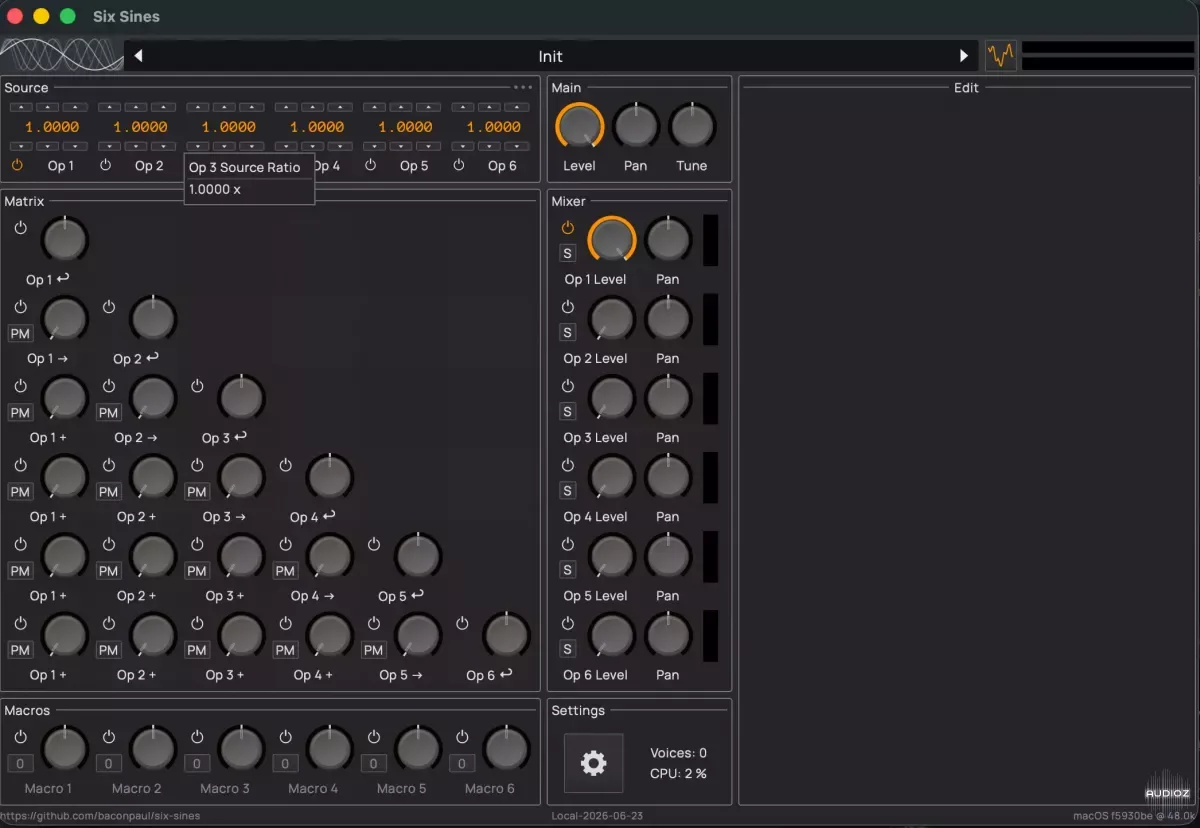This screenshot has width=1200, height=828.
Task: Toggle power for Op 4 feedback in Matrix
Action: (285, 465)
